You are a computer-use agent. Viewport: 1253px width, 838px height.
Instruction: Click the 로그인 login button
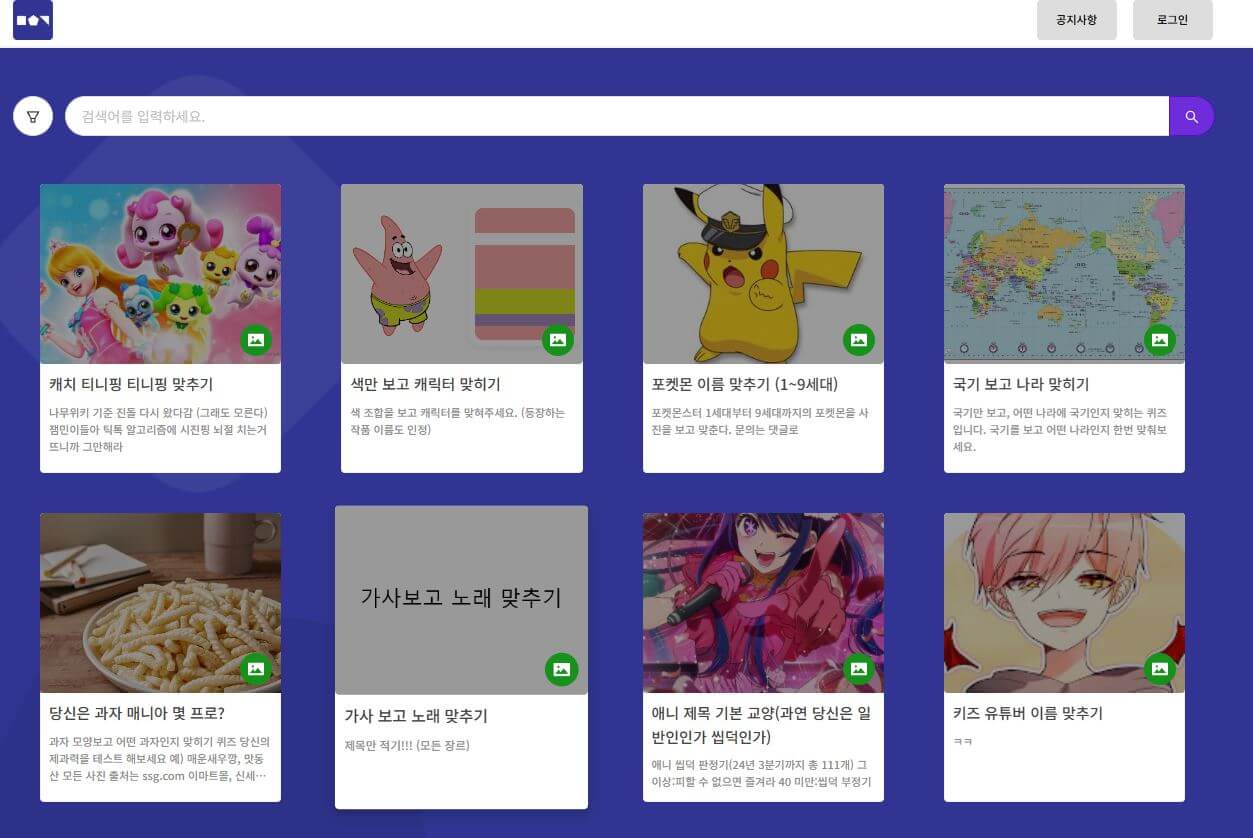tap(1173, 20)
